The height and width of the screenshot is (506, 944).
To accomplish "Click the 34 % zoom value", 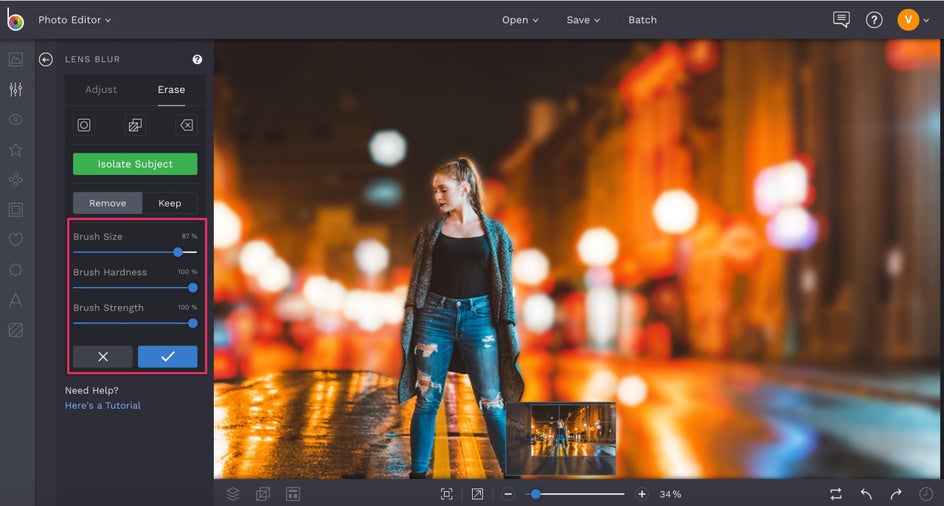I will [670, 494].
